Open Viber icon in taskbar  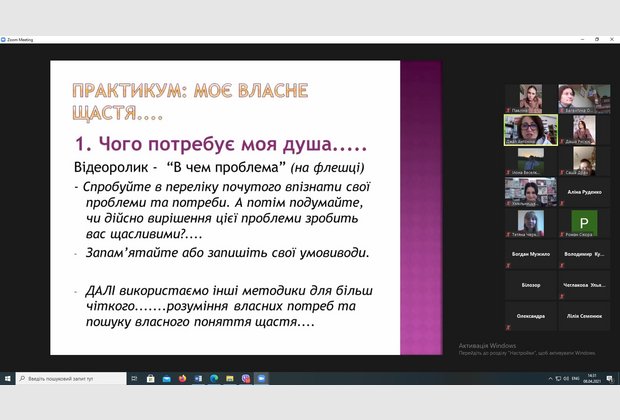[246, 378]
